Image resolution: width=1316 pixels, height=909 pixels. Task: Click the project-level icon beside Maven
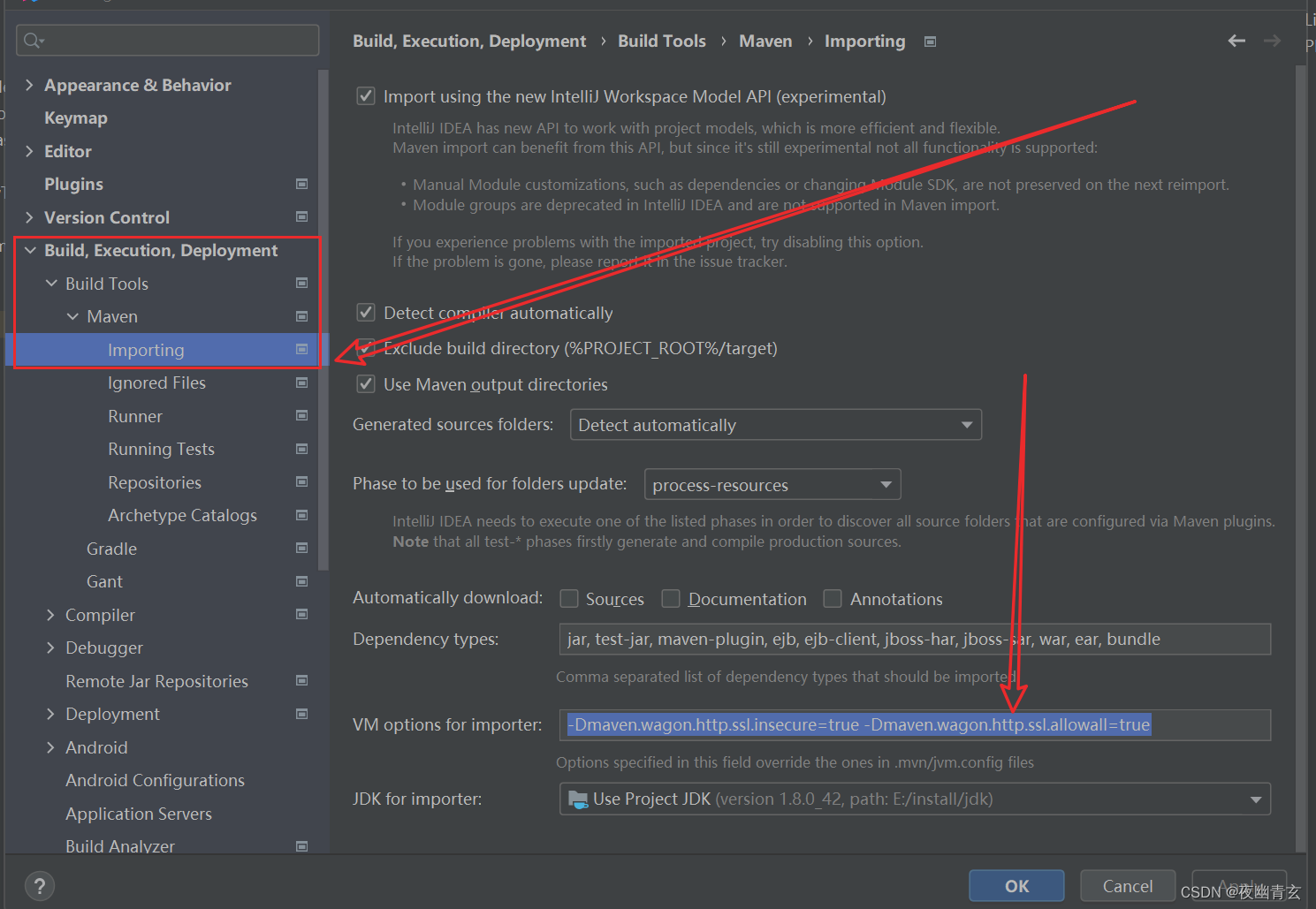pos(301,316)
